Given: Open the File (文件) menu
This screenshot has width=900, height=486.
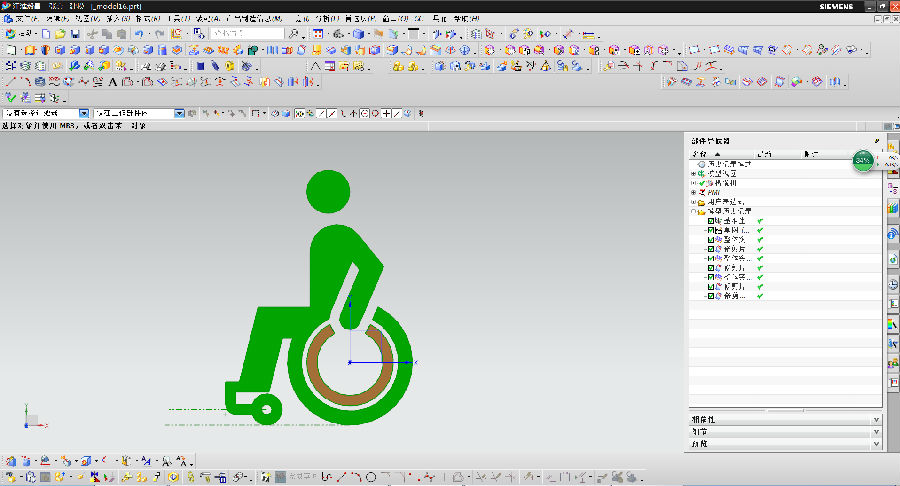Looking at the screenshot, I should pyautogui.click(x=26, y=19).
